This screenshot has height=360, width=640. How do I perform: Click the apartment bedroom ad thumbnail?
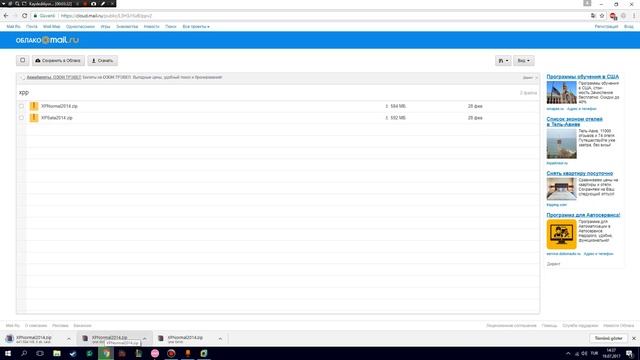coord(562,189)
